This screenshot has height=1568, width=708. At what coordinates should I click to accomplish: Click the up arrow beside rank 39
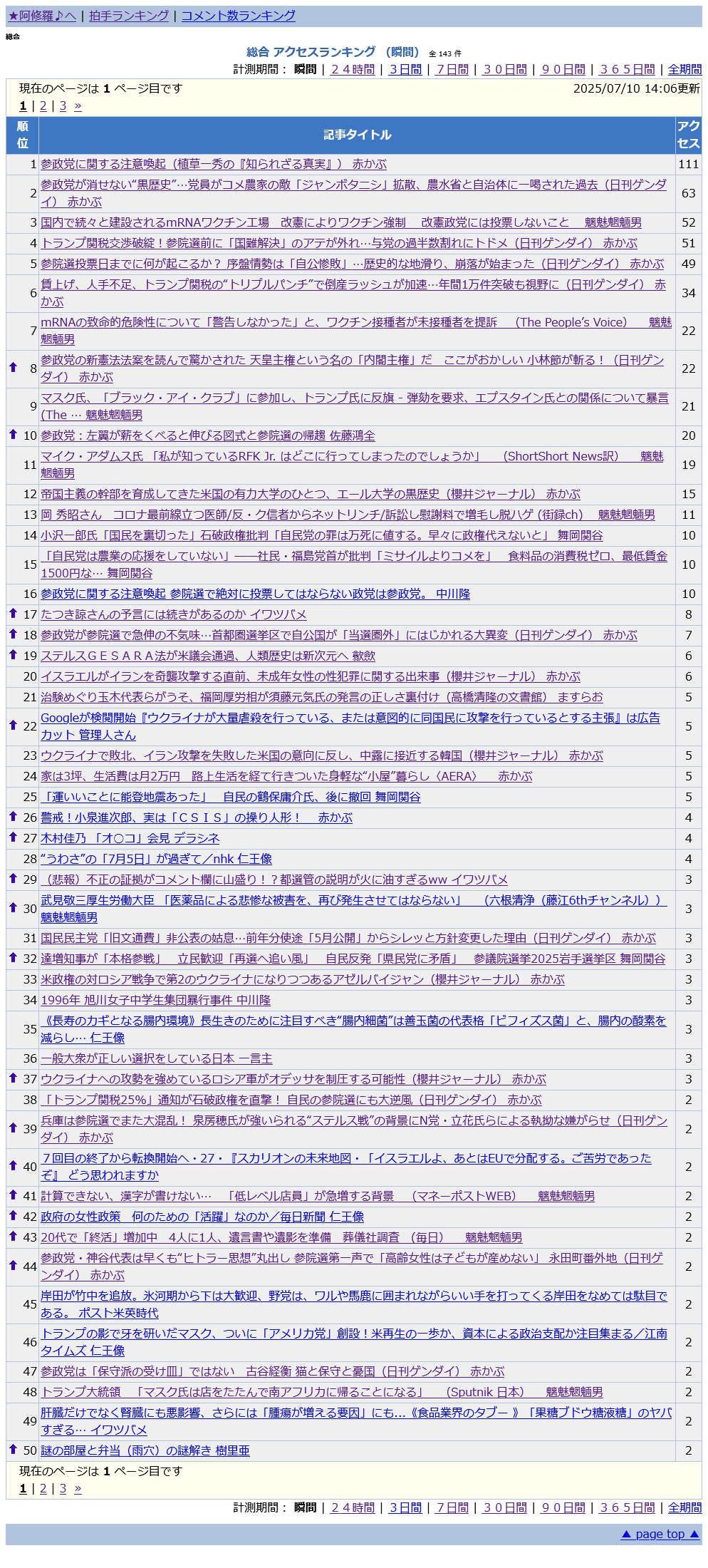(13, 1128)
